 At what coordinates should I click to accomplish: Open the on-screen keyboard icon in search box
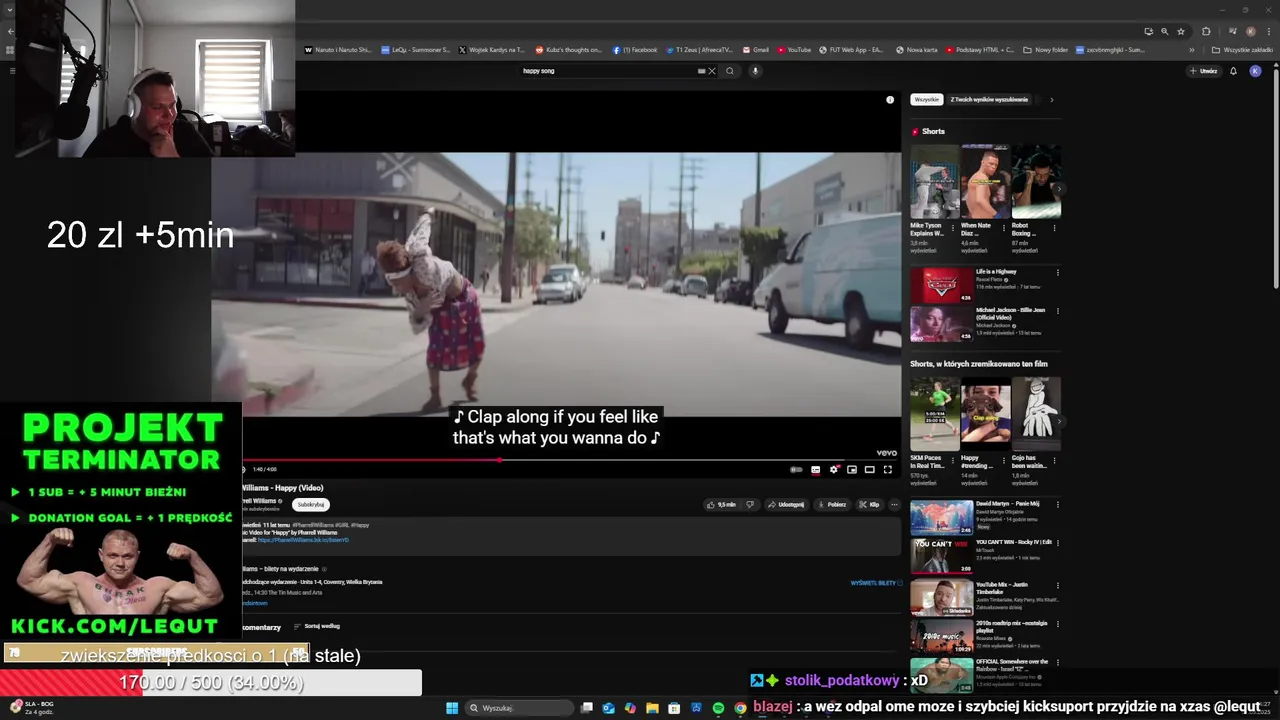[701, 71]
